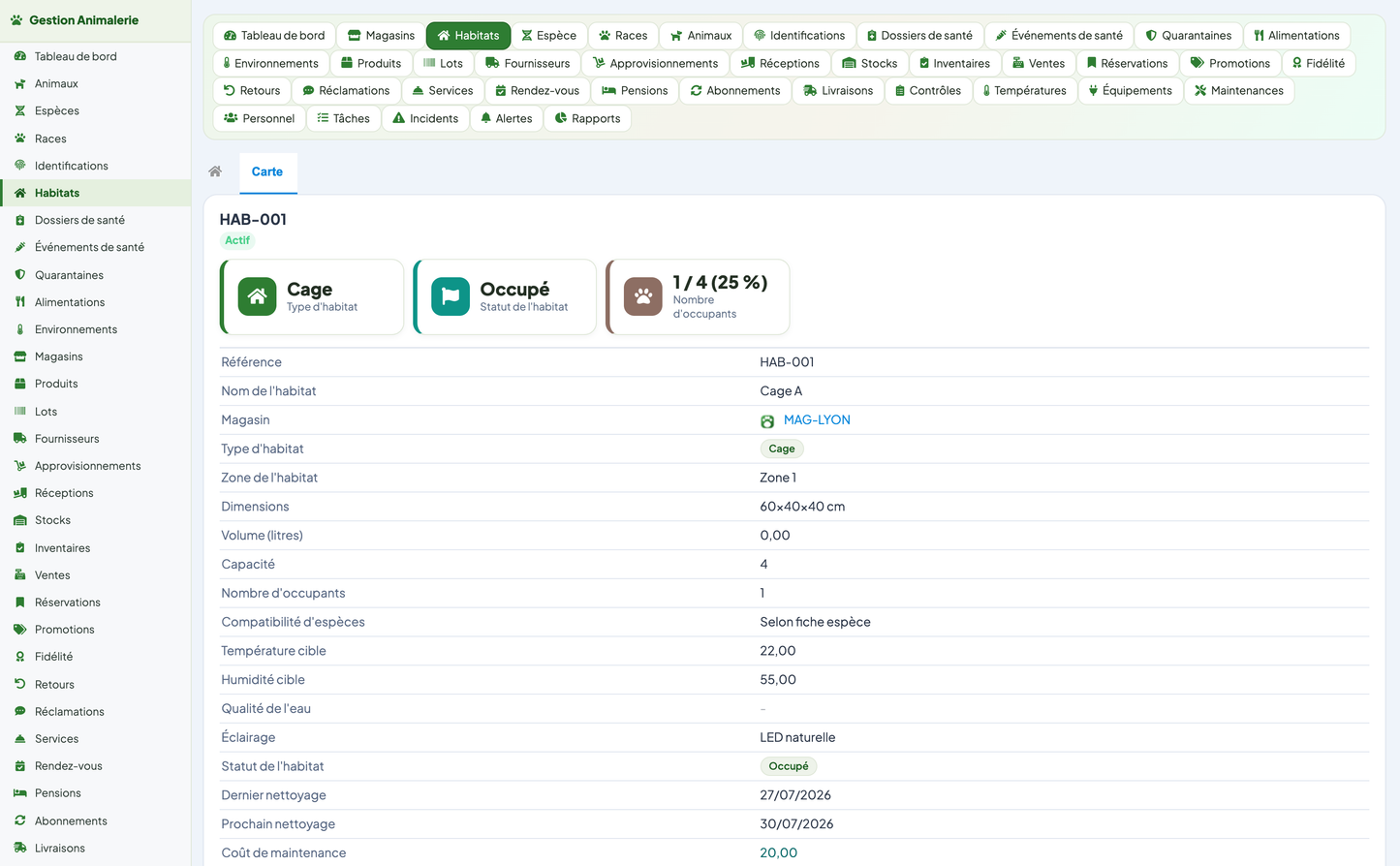Switch to the Carte tab
The image size is (1400, 866).
[x=267, y=171]
